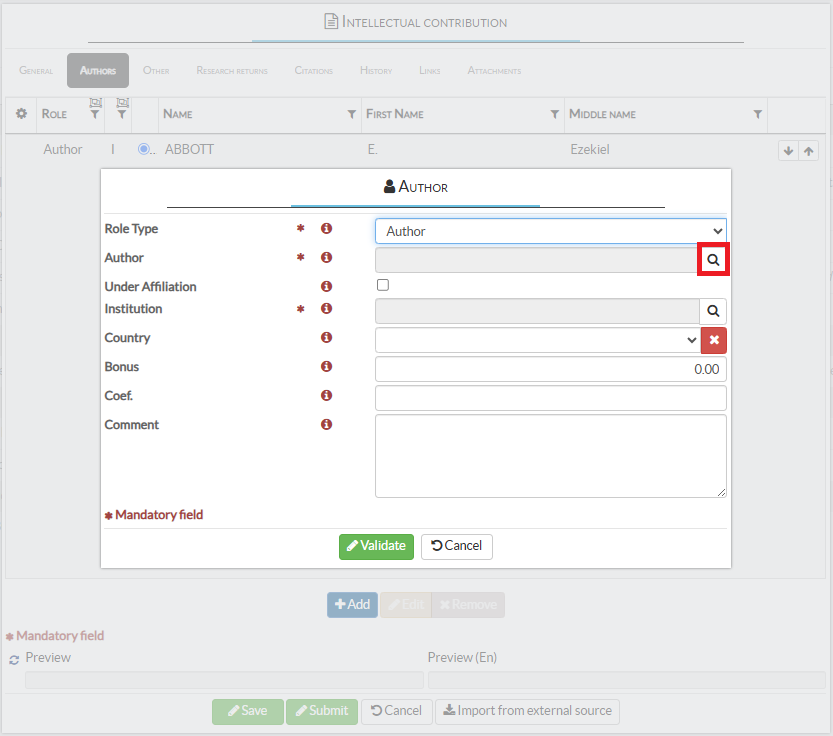Switch to the General tab
This screenshot has width=833, height=736.
(36, 71)
